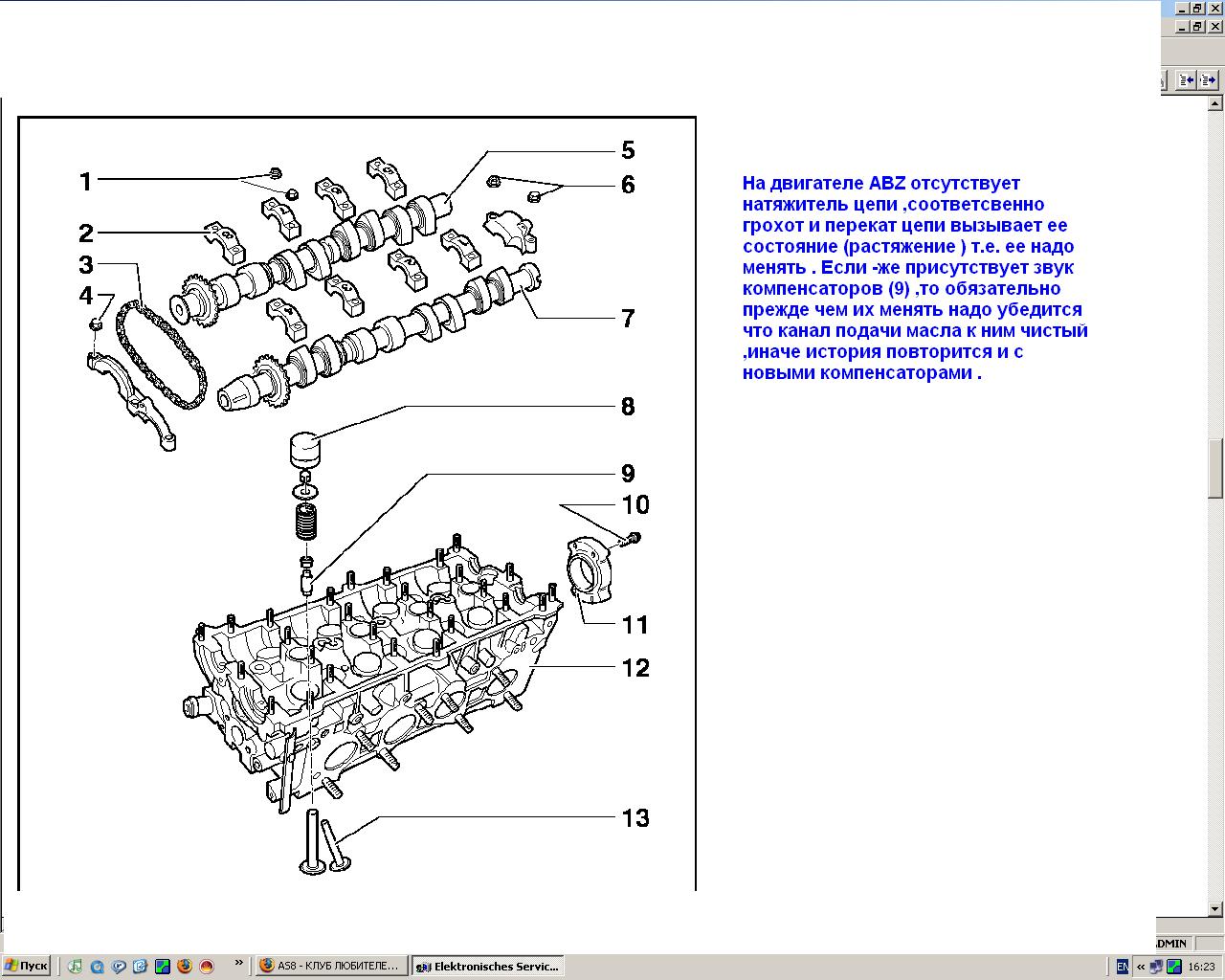Image resolution: width=1225 pixels, height=980 pixels.
Task: Expand hidden system tray icons
Action: (x=1141, y=967)
